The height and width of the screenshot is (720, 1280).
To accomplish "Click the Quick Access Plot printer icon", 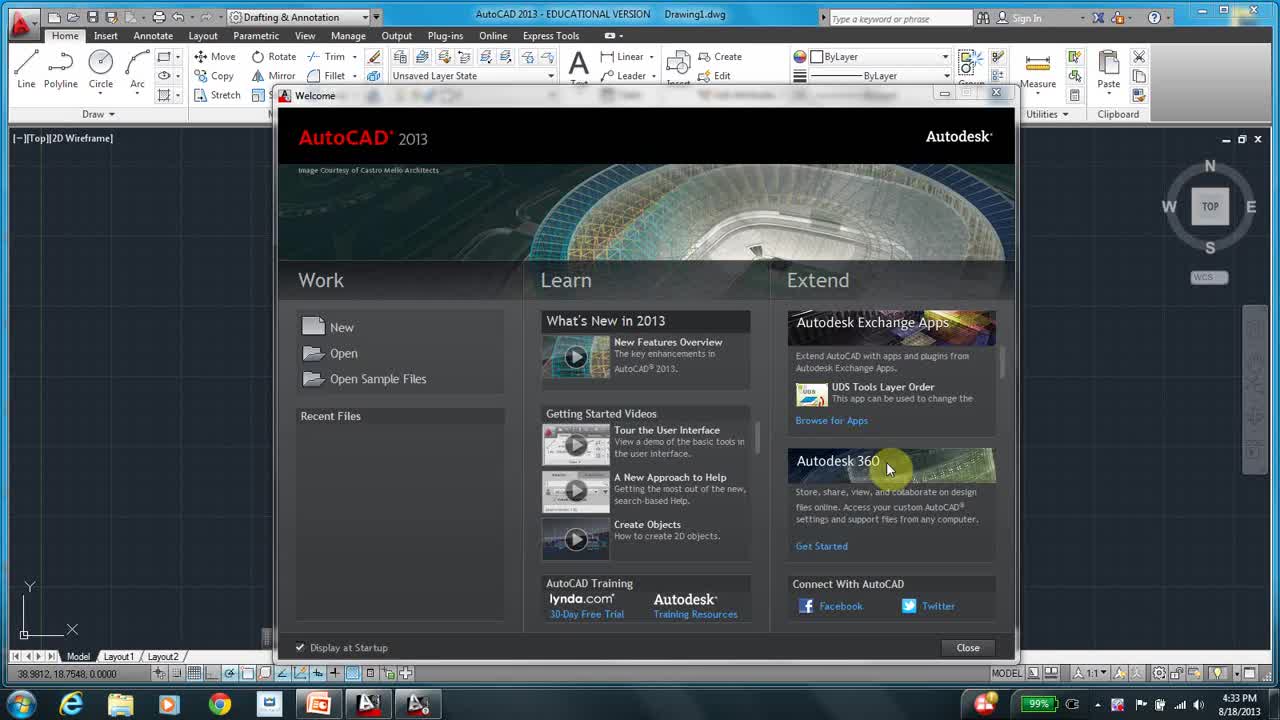I will click(158, 17).
